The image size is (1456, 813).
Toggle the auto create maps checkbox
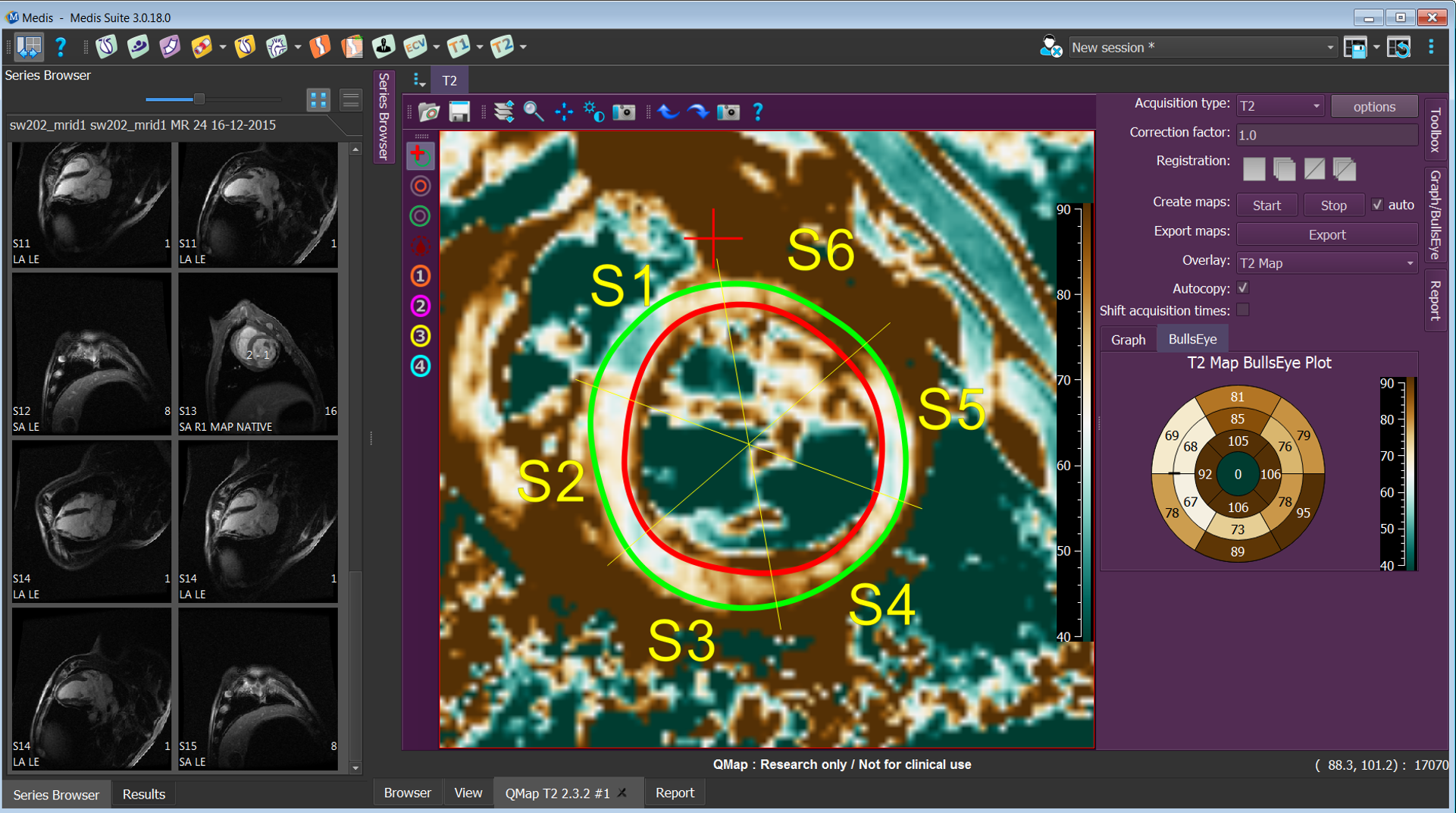click(1377, 205)
